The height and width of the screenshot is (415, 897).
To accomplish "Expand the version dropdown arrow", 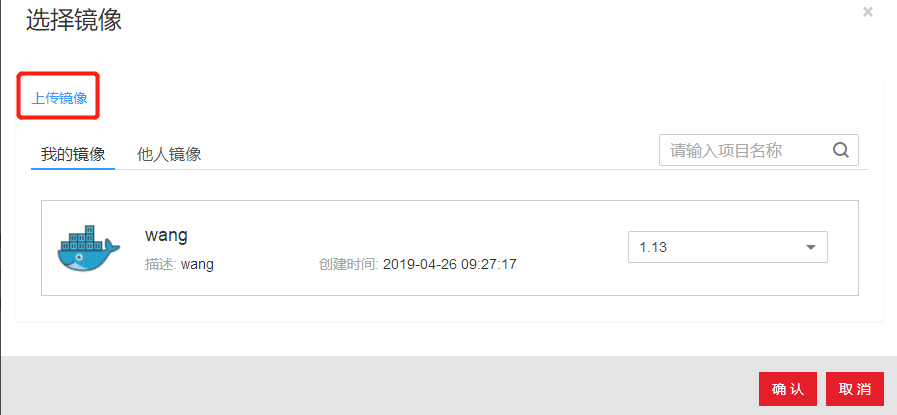I will 811,247.
